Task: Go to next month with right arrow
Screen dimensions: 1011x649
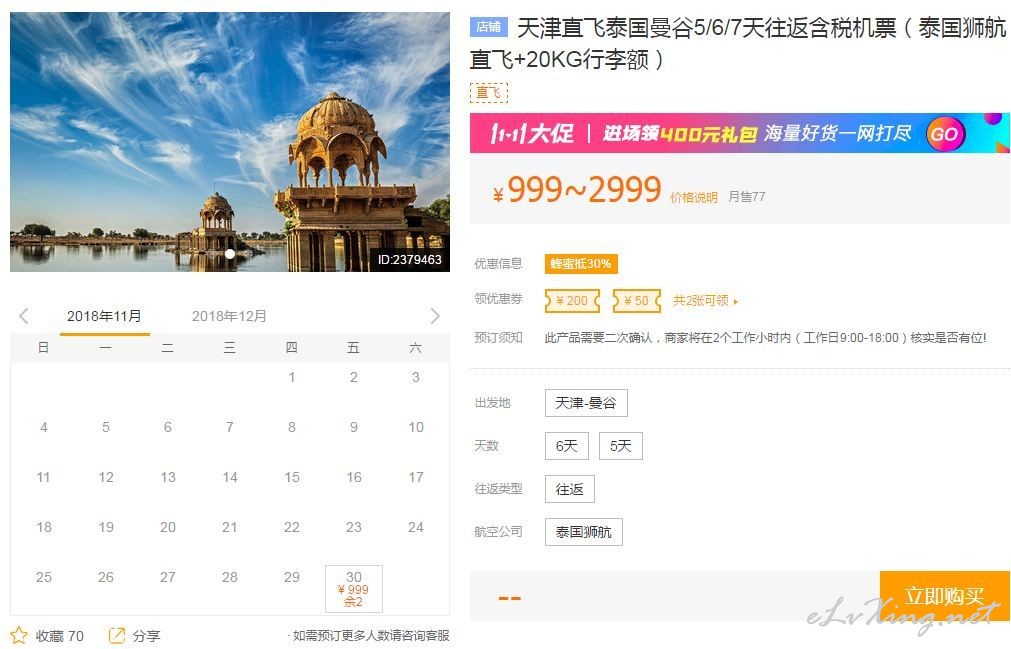Action: pyautogui.click(x=435, y=316)
